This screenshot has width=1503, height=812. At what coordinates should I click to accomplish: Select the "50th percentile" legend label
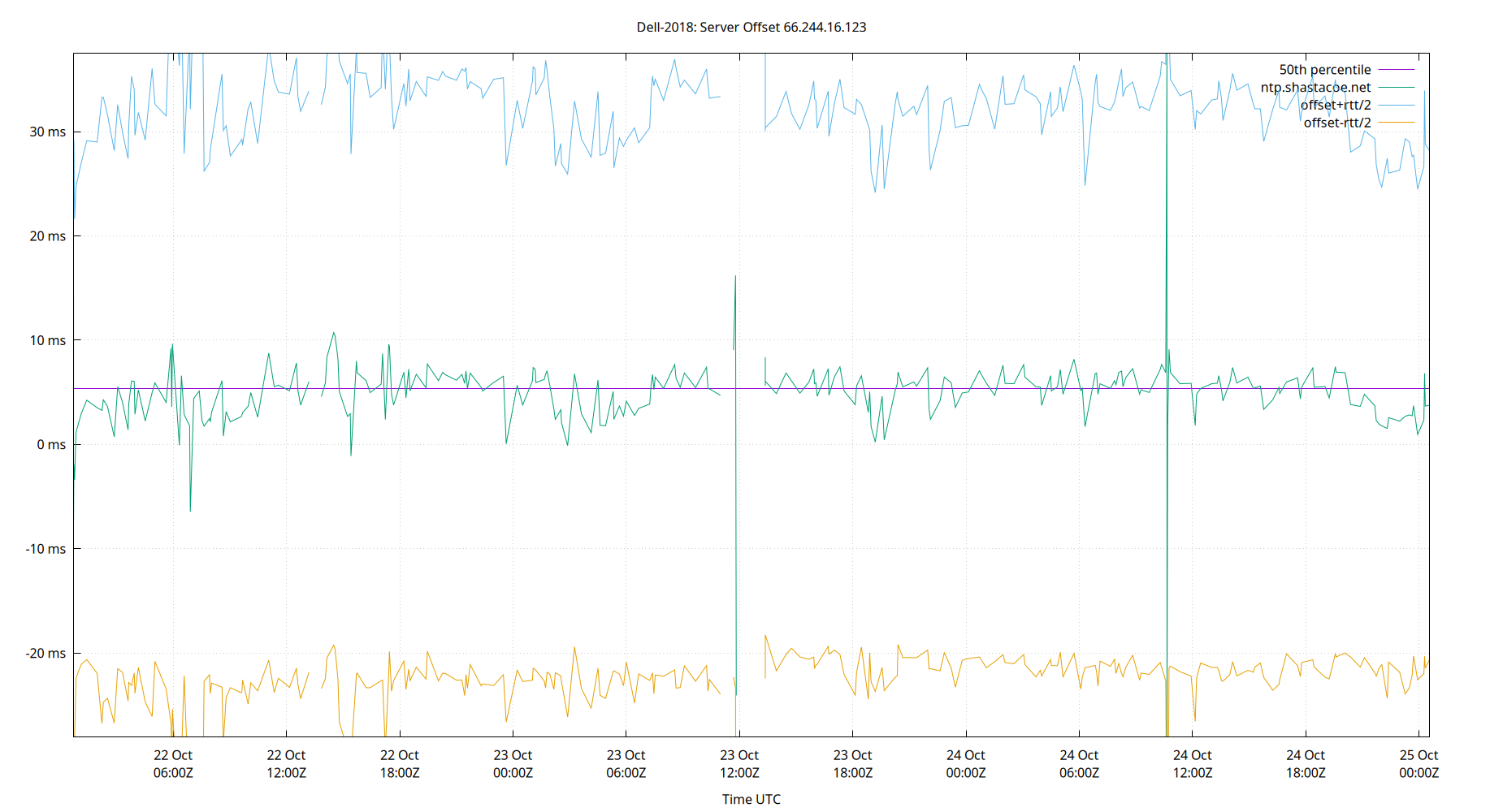1325,70
